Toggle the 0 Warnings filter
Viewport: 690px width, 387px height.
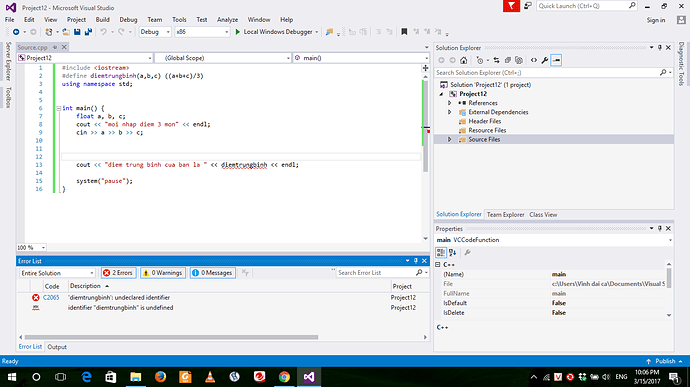(x=163, y=273)
